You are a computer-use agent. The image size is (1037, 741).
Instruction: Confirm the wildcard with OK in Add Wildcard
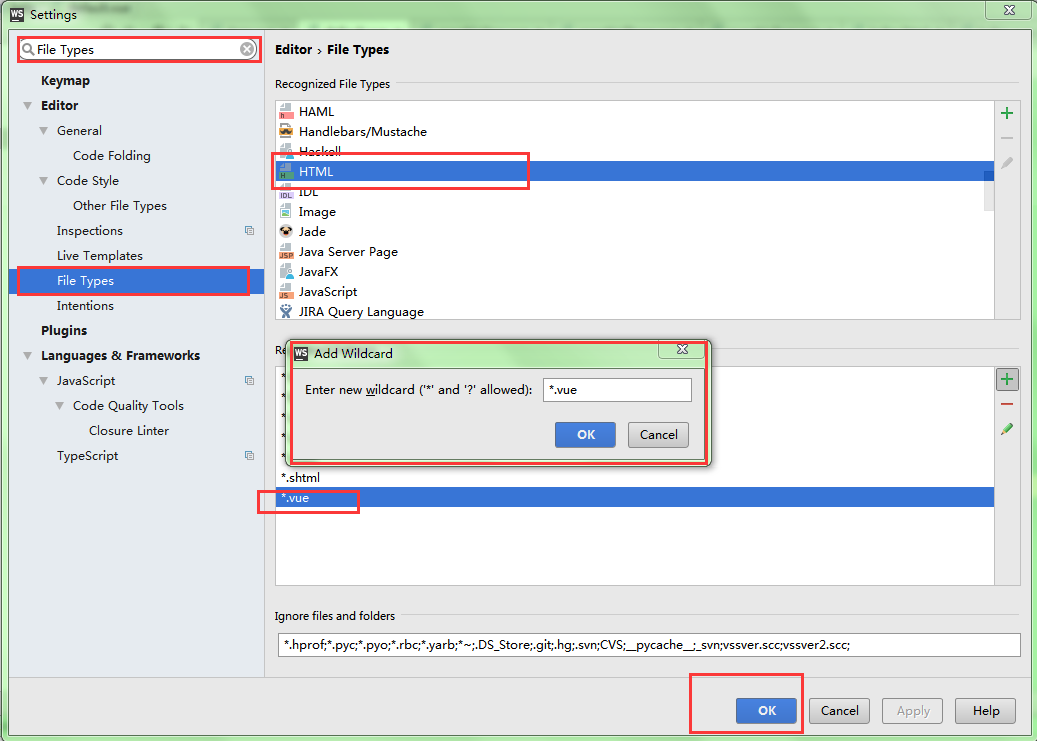(585, 435)
